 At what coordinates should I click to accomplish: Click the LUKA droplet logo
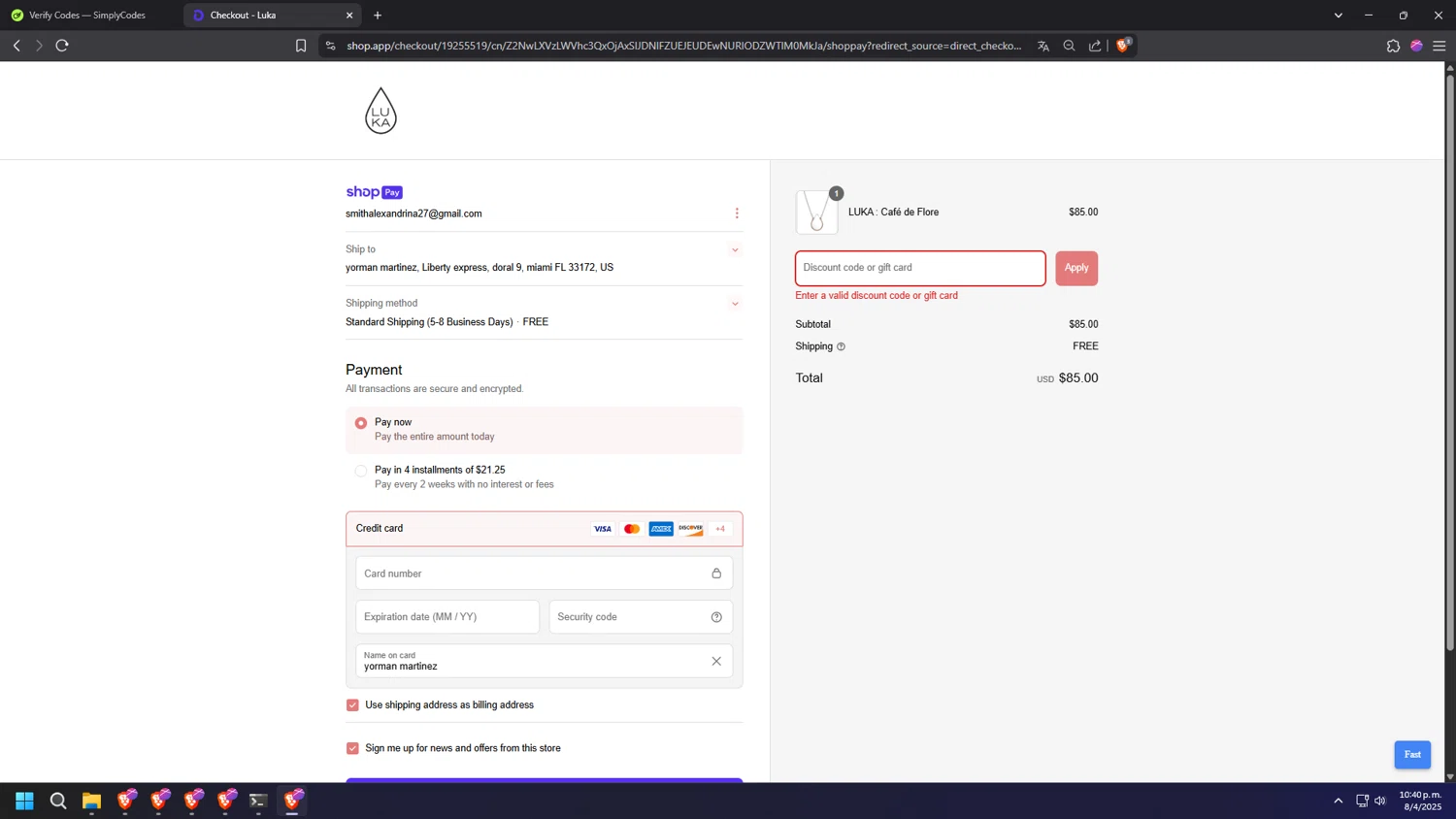pyautogui.click(x=381, y=111)
